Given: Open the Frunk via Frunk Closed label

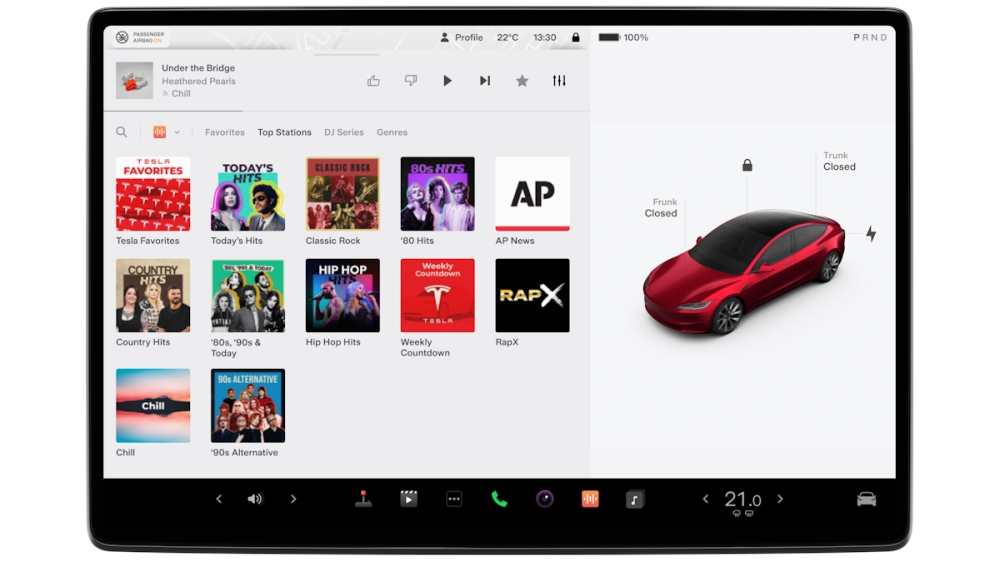Looking at the screenshot, I should click(x=661, y=208).
